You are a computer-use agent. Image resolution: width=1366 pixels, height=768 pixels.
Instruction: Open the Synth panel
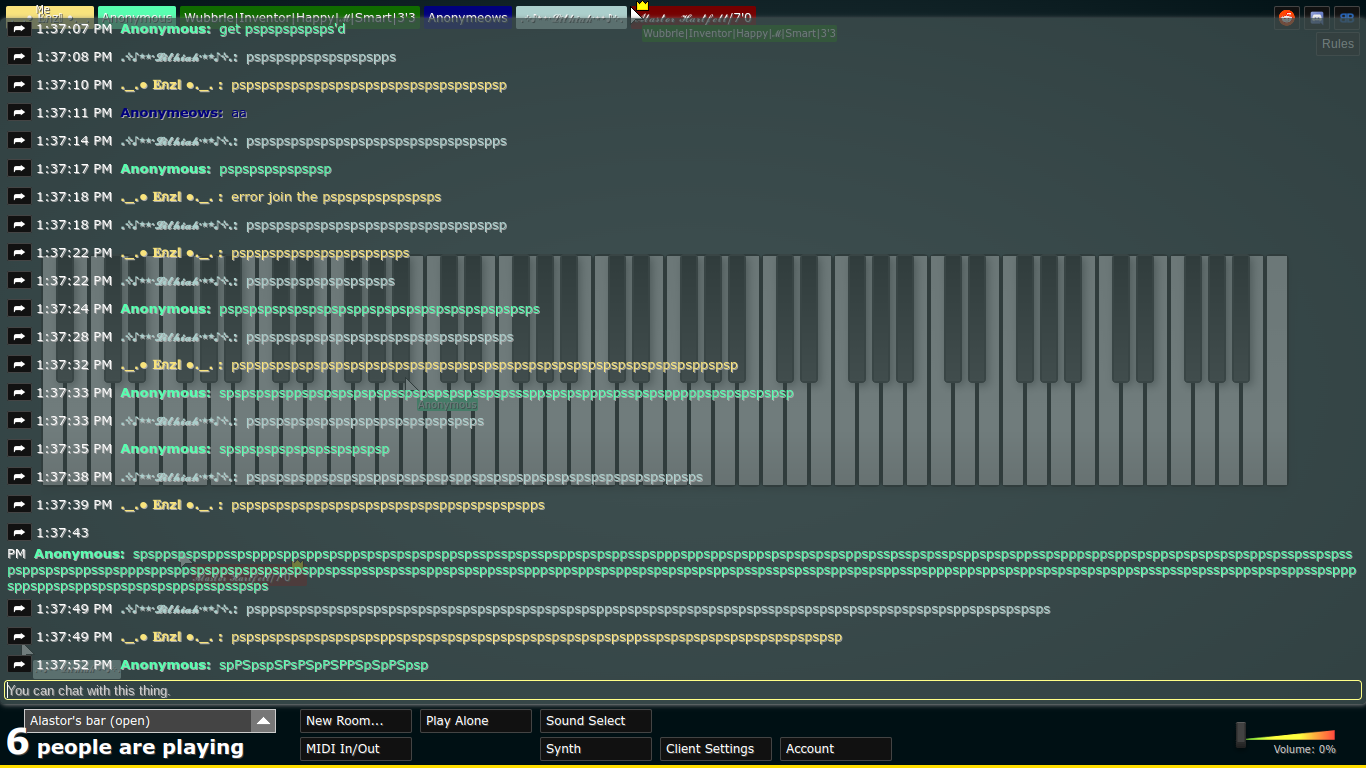tap(596, 749)
